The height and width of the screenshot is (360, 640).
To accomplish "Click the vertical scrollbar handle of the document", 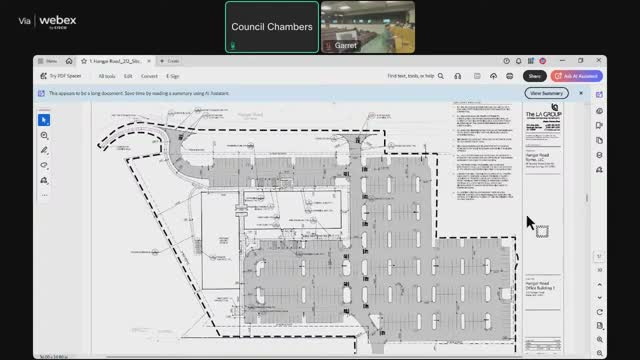I will [x=587, y=198].
